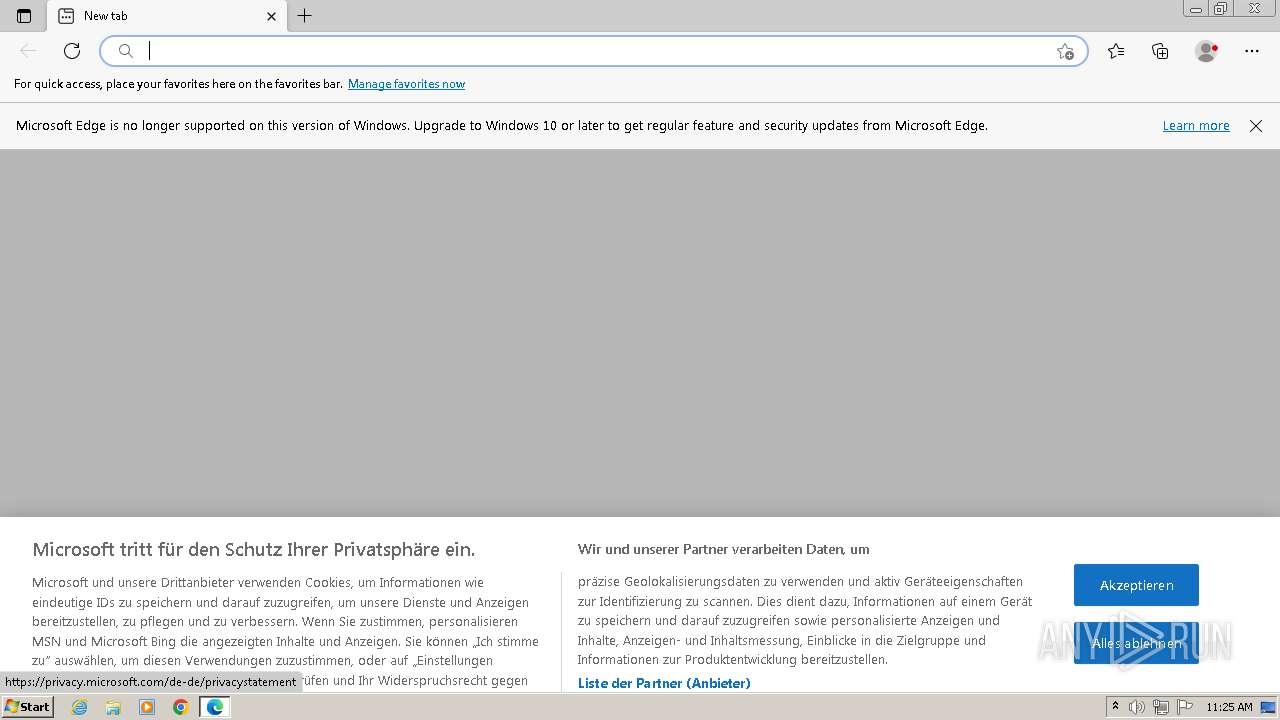Screen dimensions: 1280x720
Task: Open the Favorites list icon
Action: click(x=1116, y=51)
